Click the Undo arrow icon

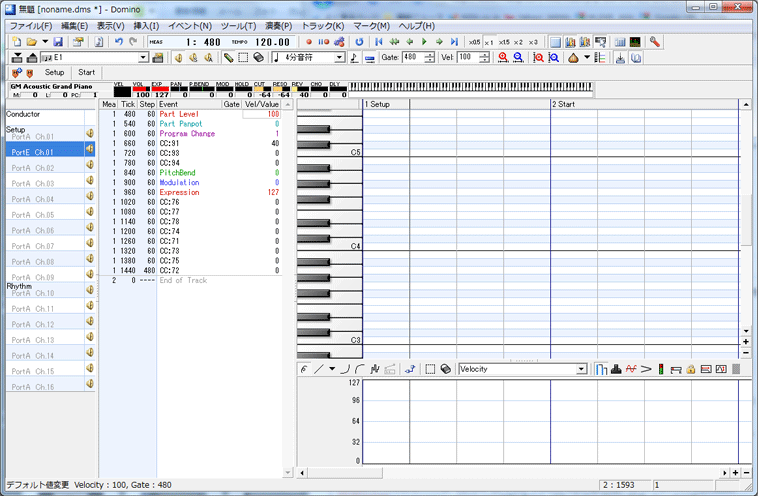pos(119,42)
